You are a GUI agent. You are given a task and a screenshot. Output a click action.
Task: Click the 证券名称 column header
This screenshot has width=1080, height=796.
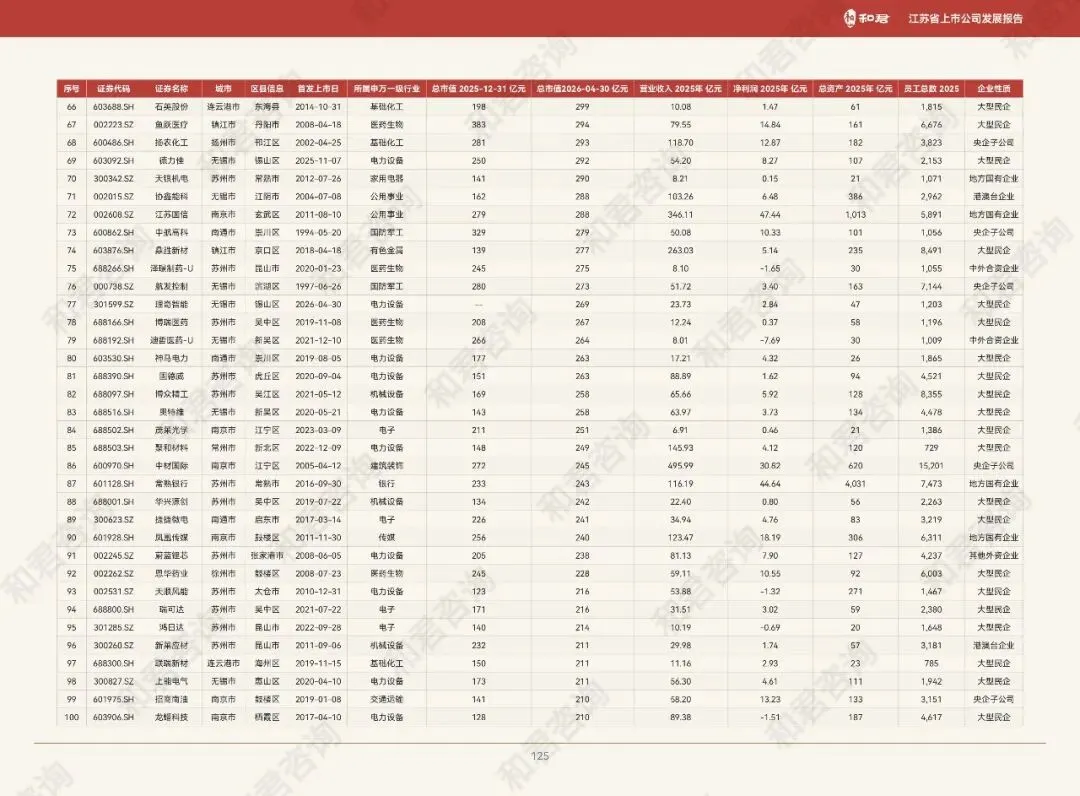point(172,89)
